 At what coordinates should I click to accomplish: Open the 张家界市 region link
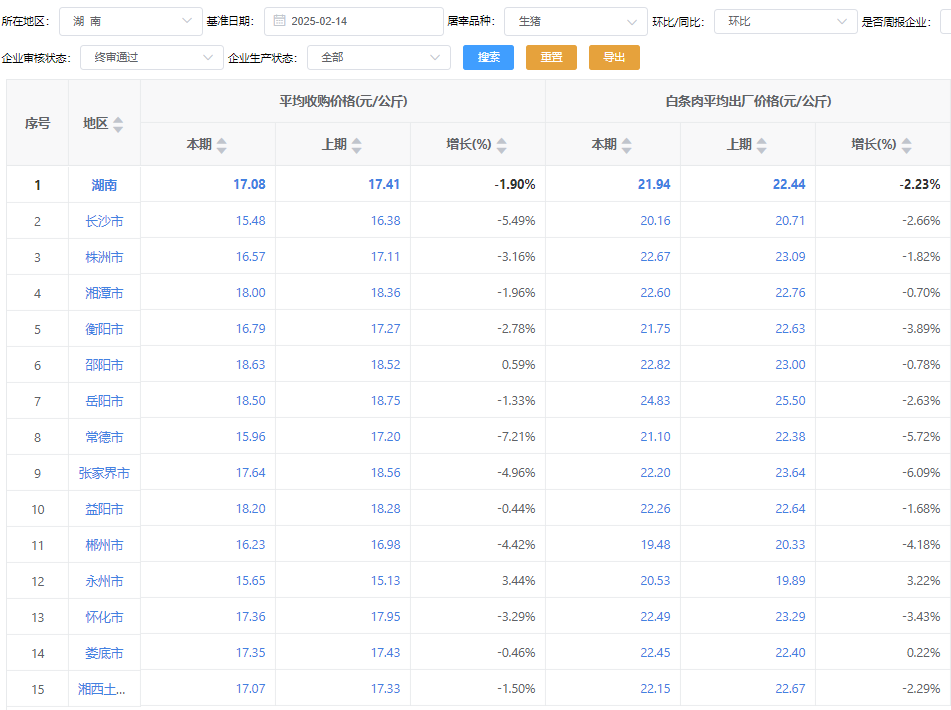coord(104,473)
